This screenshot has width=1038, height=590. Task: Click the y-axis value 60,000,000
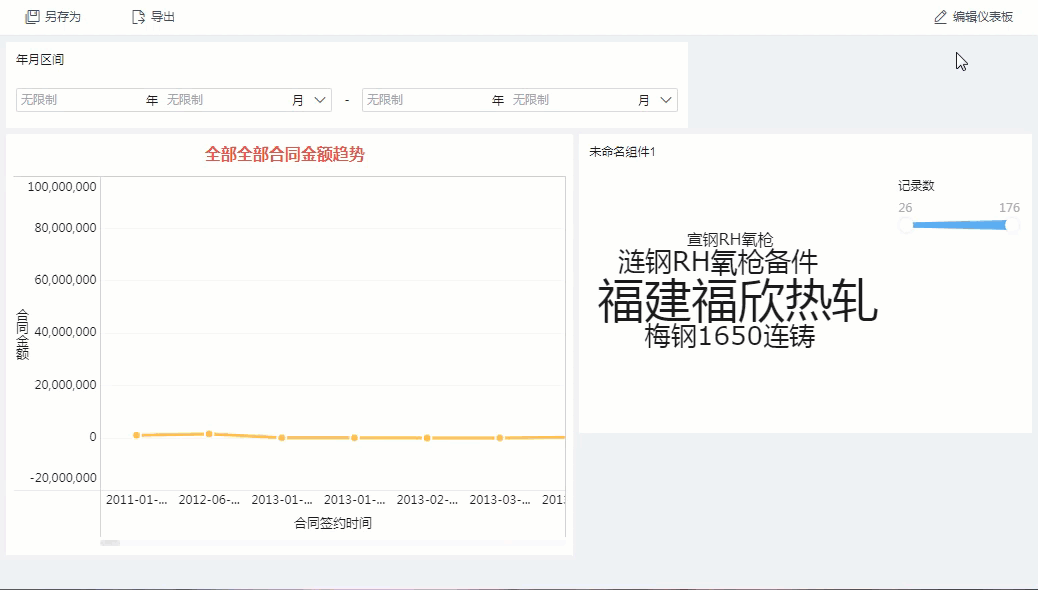[x=66, y=279]
